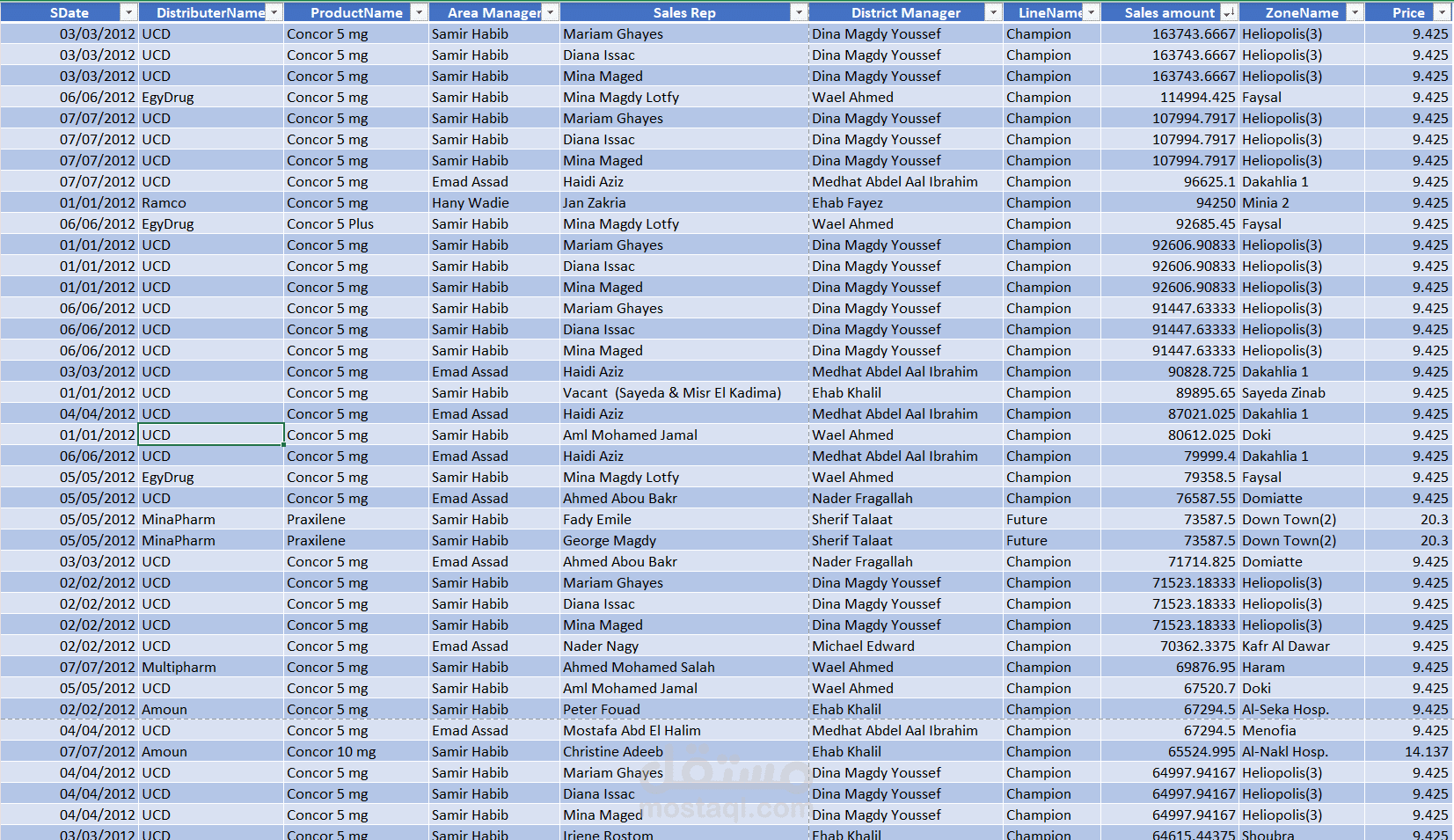Open the ProductName filter dropdown

pos(419,12)
